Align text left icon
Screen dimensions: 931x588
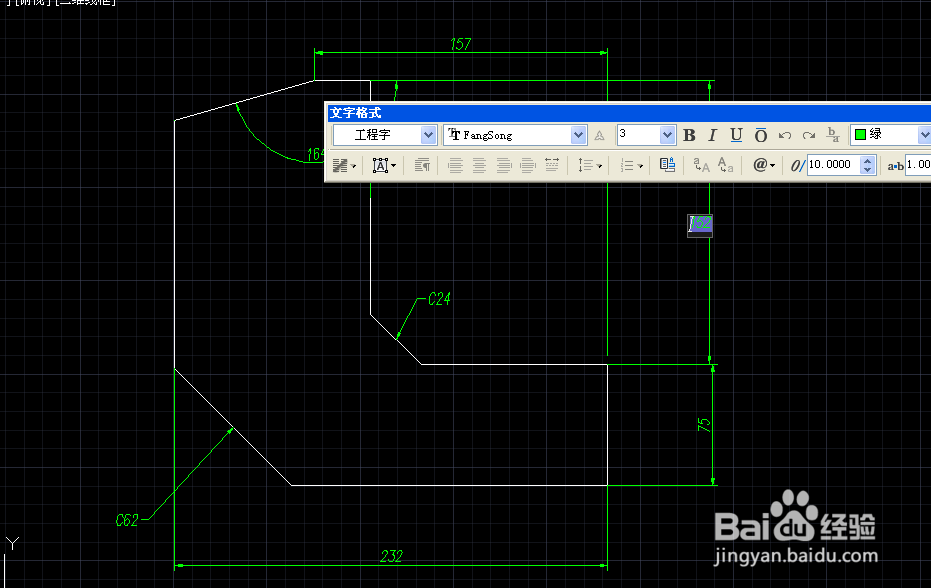455,165
